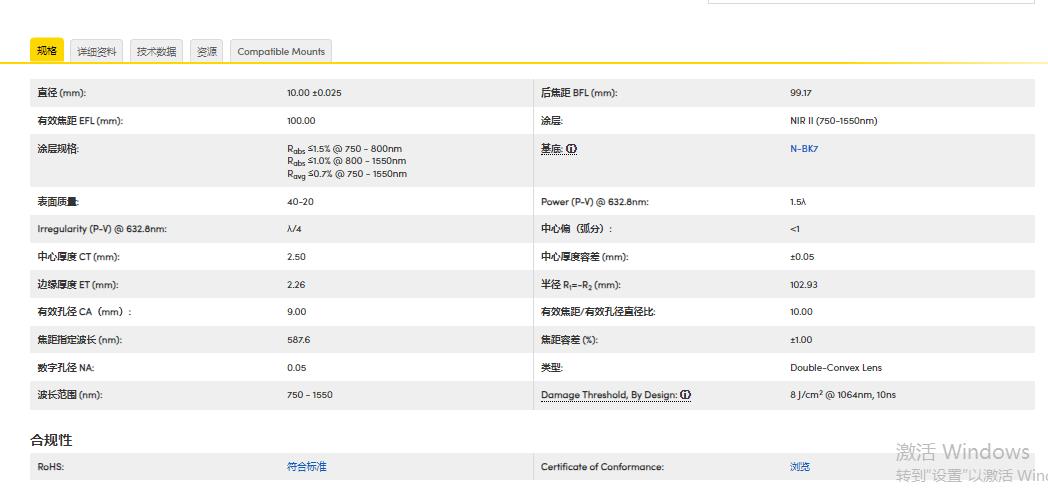Open Certificate of Conformance 浏览 link
Viewport: 1048px width, 499px height.
[x=800, y=467]
